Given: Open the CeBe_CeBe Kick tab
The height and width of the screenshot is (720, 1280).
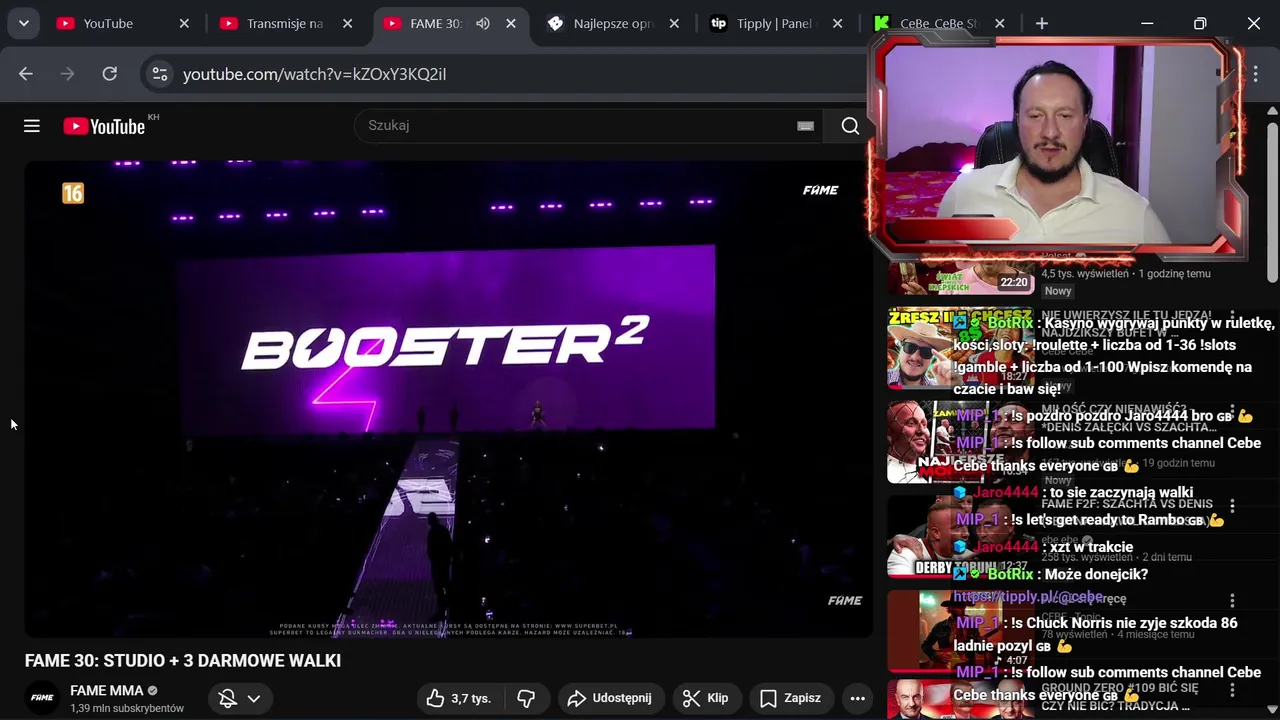Looking at the screenshot, I should 926,23.
